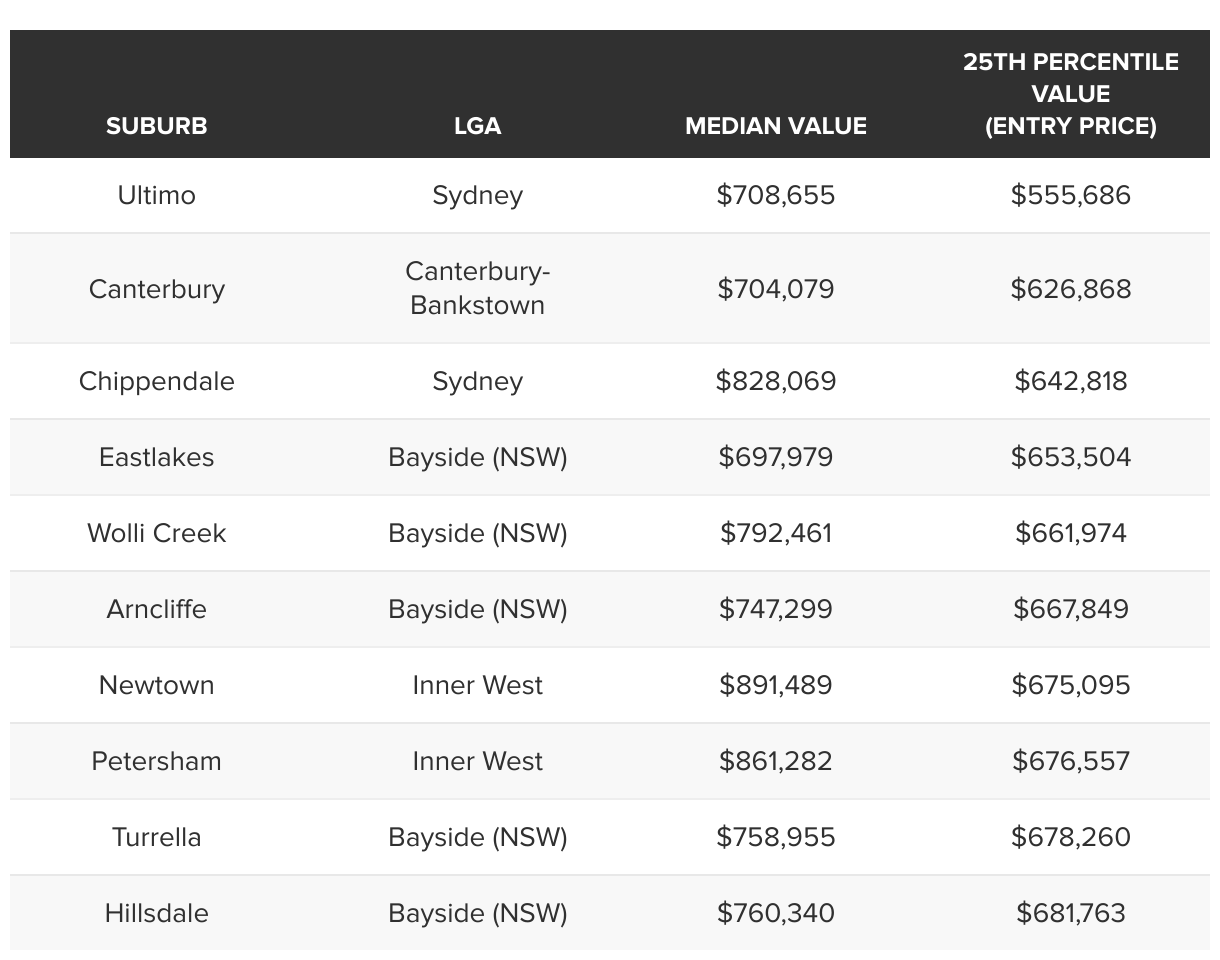Click the Hillsdale suburb name
Image resolution: width=1220 pixels, height=960 pixels.
tap(157, 913)
